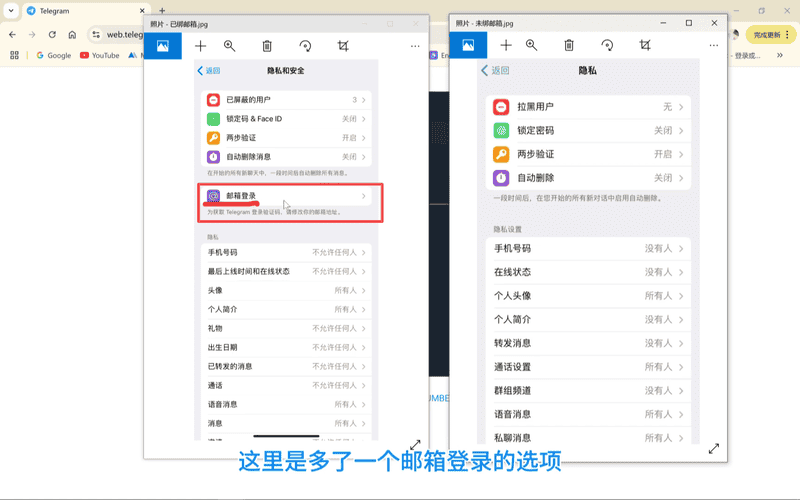The image size is (800, 500).
Task: Open the site information icon in address bar
Action: pyautogui.click(x=96, y=35)
